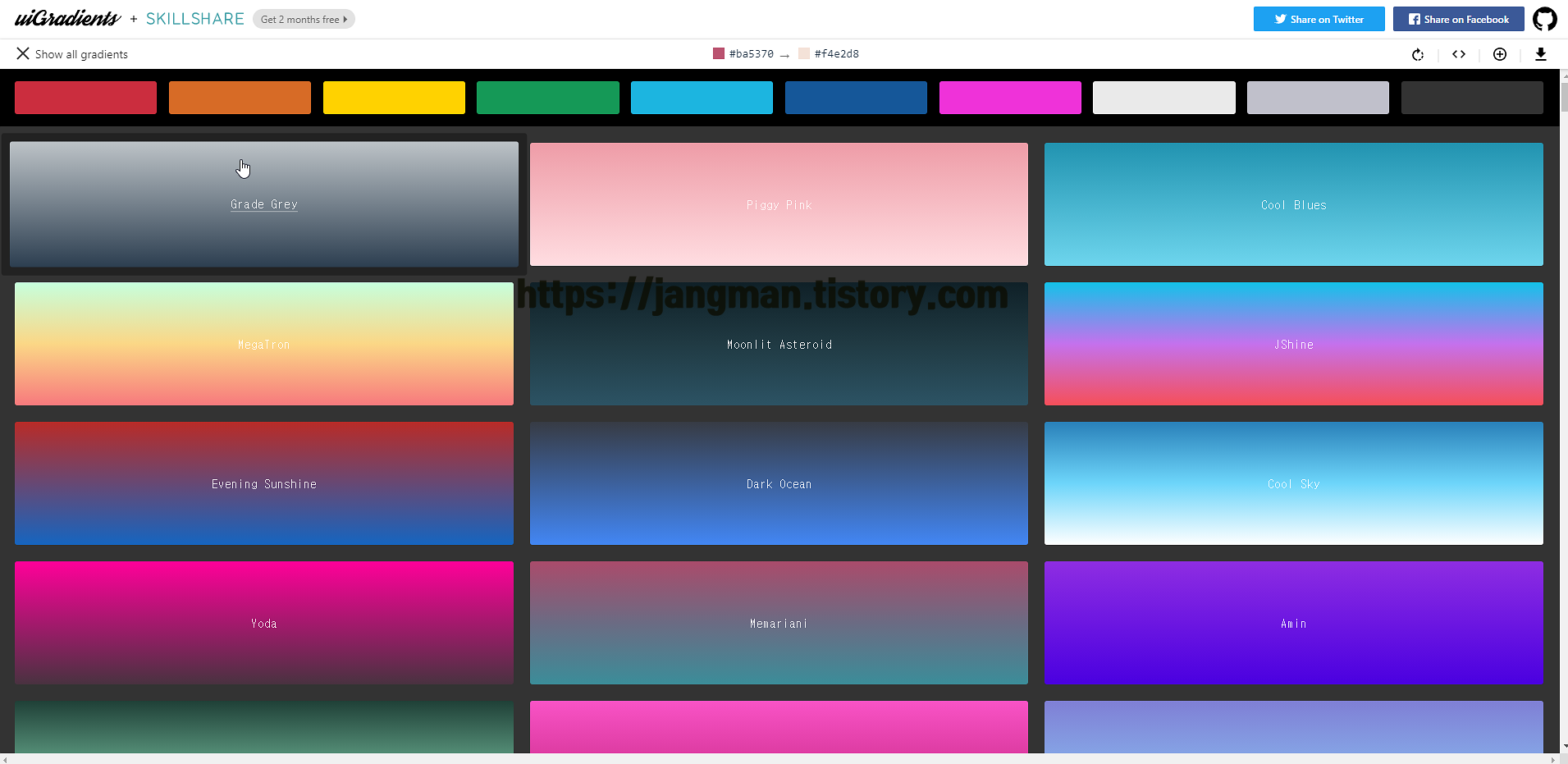Filter gradients by grey swatch
This screenshot has width=1568, height=764.
[1318, 98]
